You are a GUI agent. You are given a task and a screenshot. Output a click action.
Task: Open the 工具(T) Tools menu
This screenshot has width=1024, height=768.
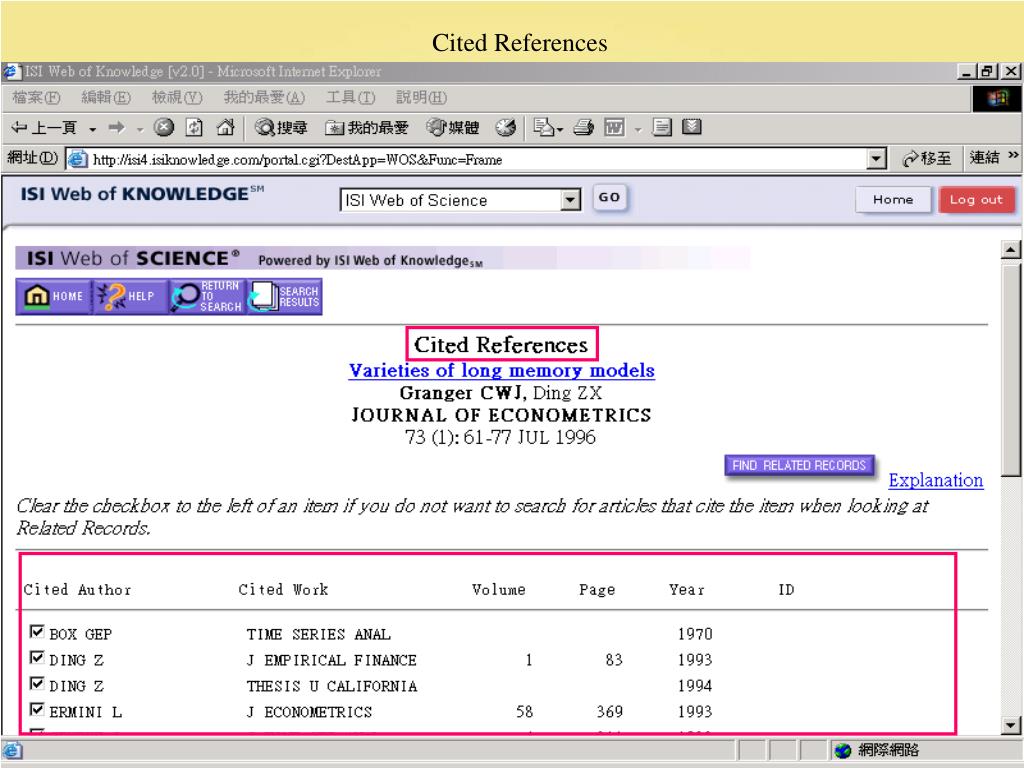click(x=351, y=98)
